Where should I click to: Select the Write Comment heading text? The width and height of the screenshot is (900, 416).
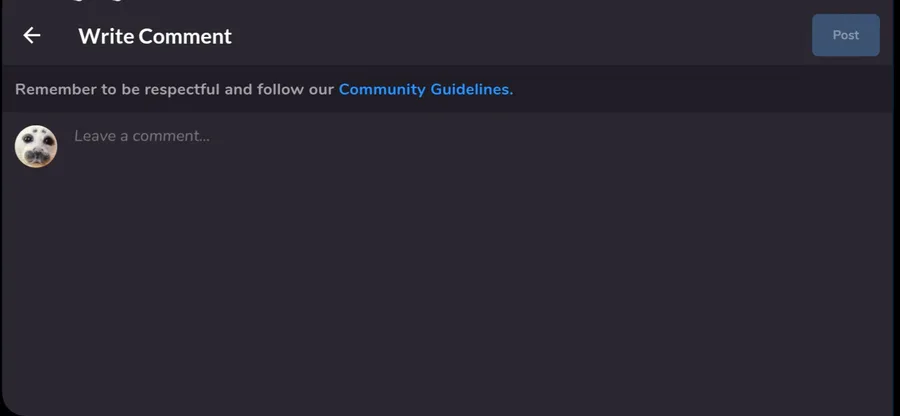(x=155, y=36)
